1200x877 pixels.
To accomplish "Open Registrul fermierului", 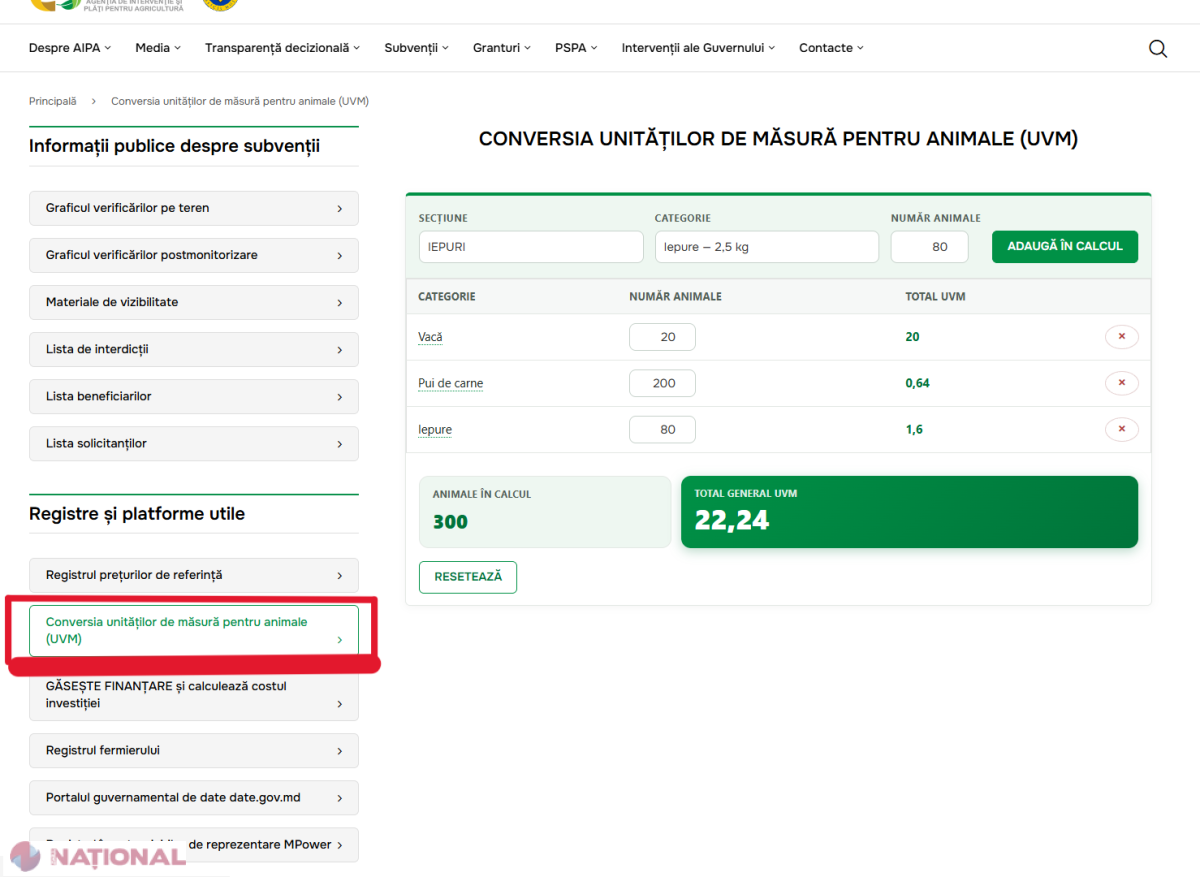I will click(194, 750).
